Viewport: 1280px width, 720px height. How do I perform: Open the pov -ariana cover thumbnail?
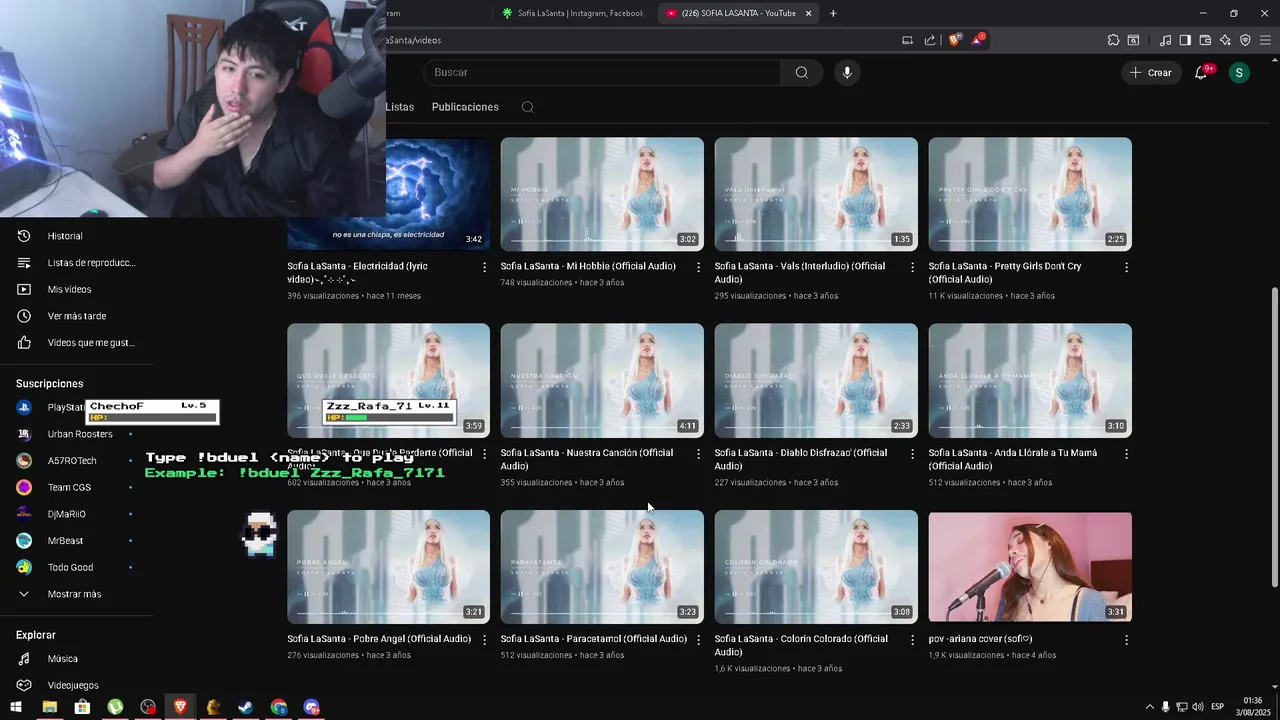1030,567
